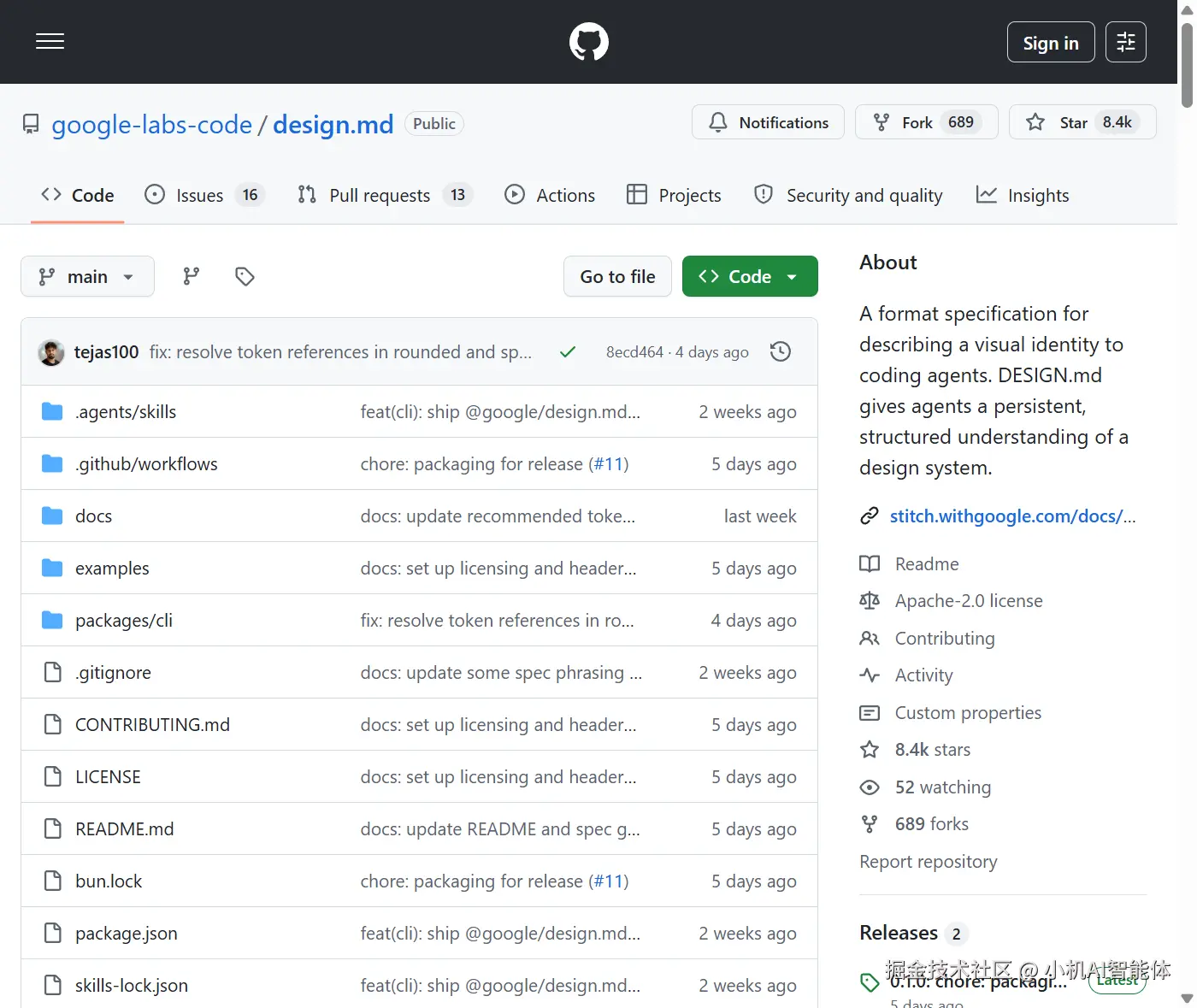Viewport: 1197px width, 1008px height.
Task: Open the Projects tab
Action: point(674,195)
